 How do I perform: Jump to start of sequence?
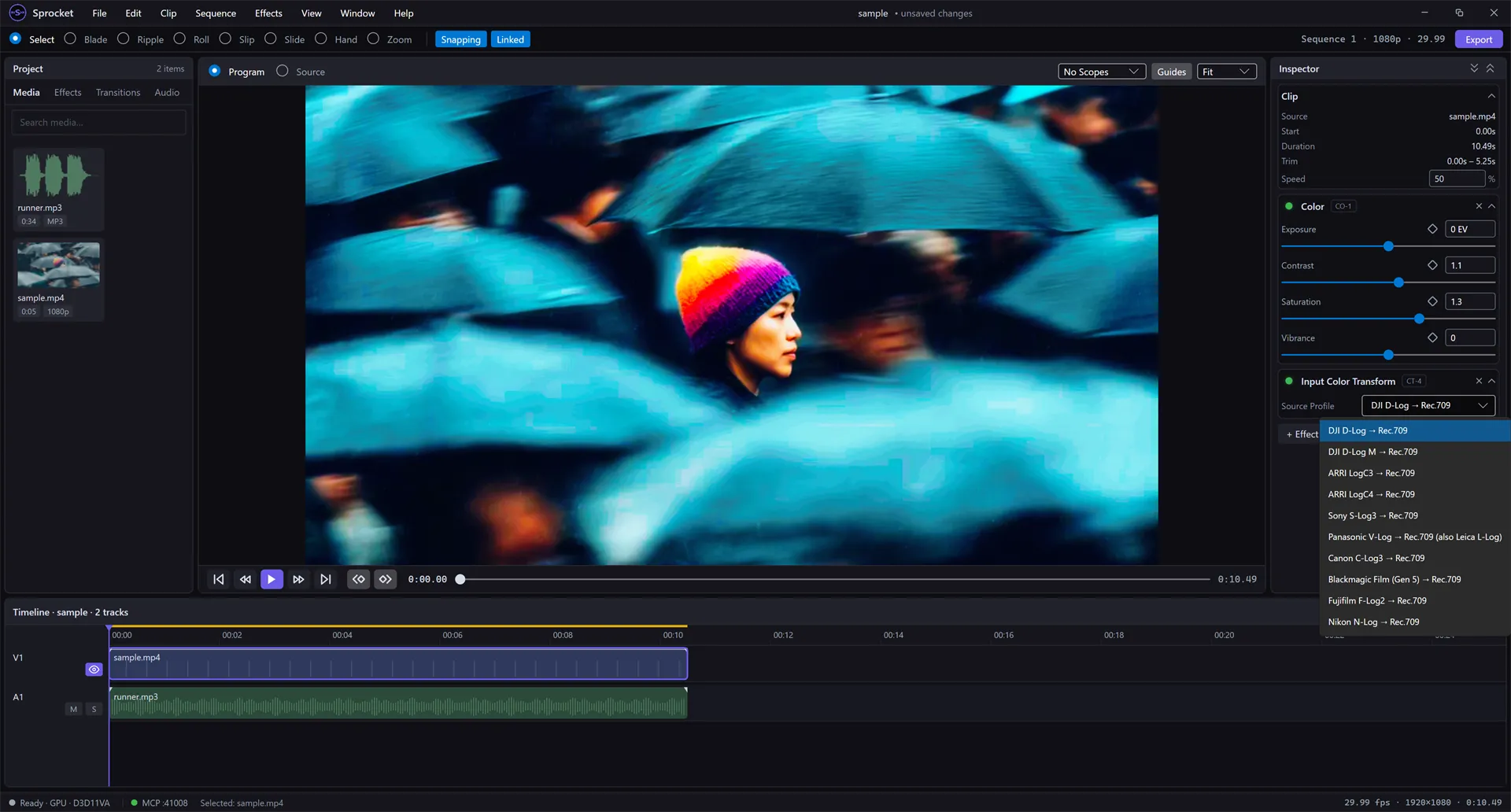tap(219, 579)
